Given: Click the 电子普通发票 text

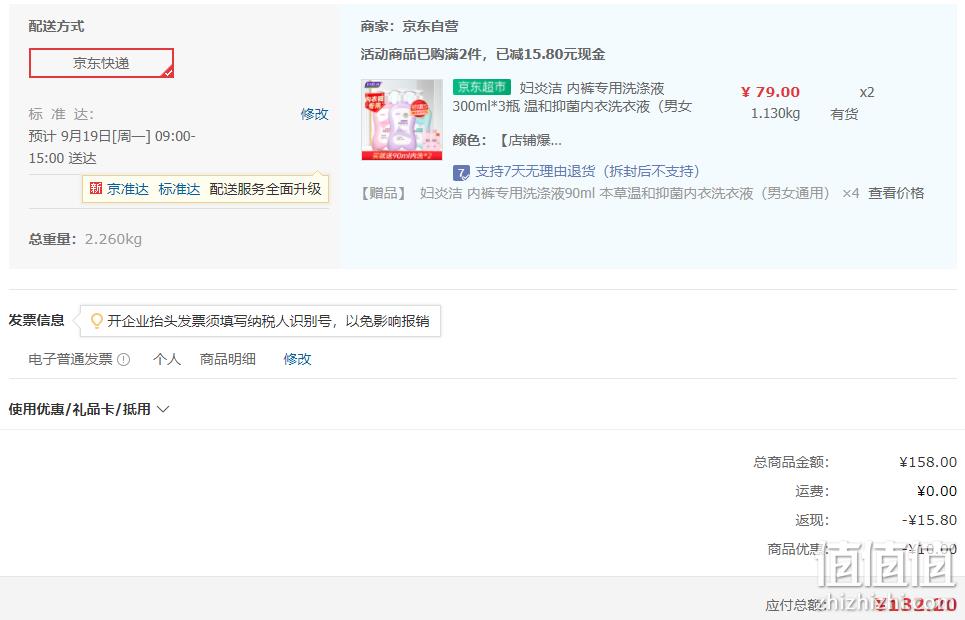Looking at the screenshot, I should pyautogui.click(x=71, y=359).
